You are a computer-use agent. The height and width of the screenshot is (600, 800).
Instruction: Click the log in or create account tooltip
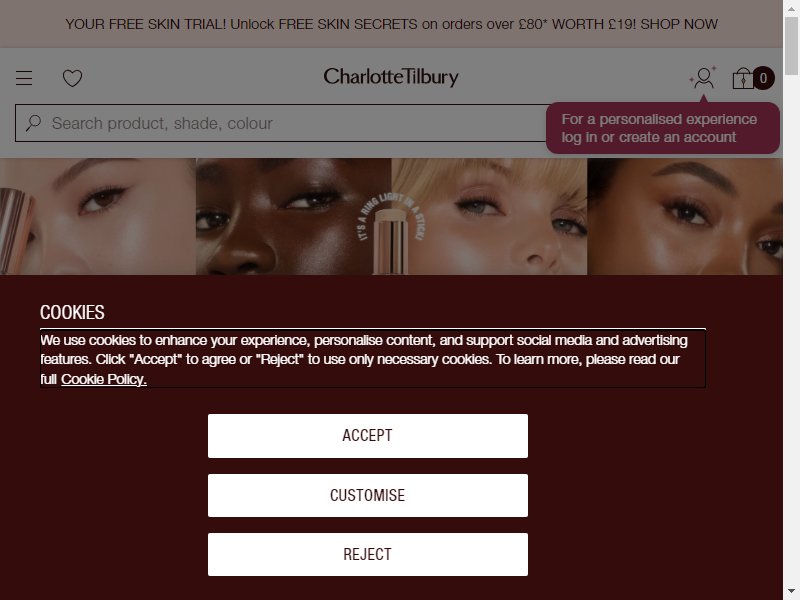click(x=663, y=128)
